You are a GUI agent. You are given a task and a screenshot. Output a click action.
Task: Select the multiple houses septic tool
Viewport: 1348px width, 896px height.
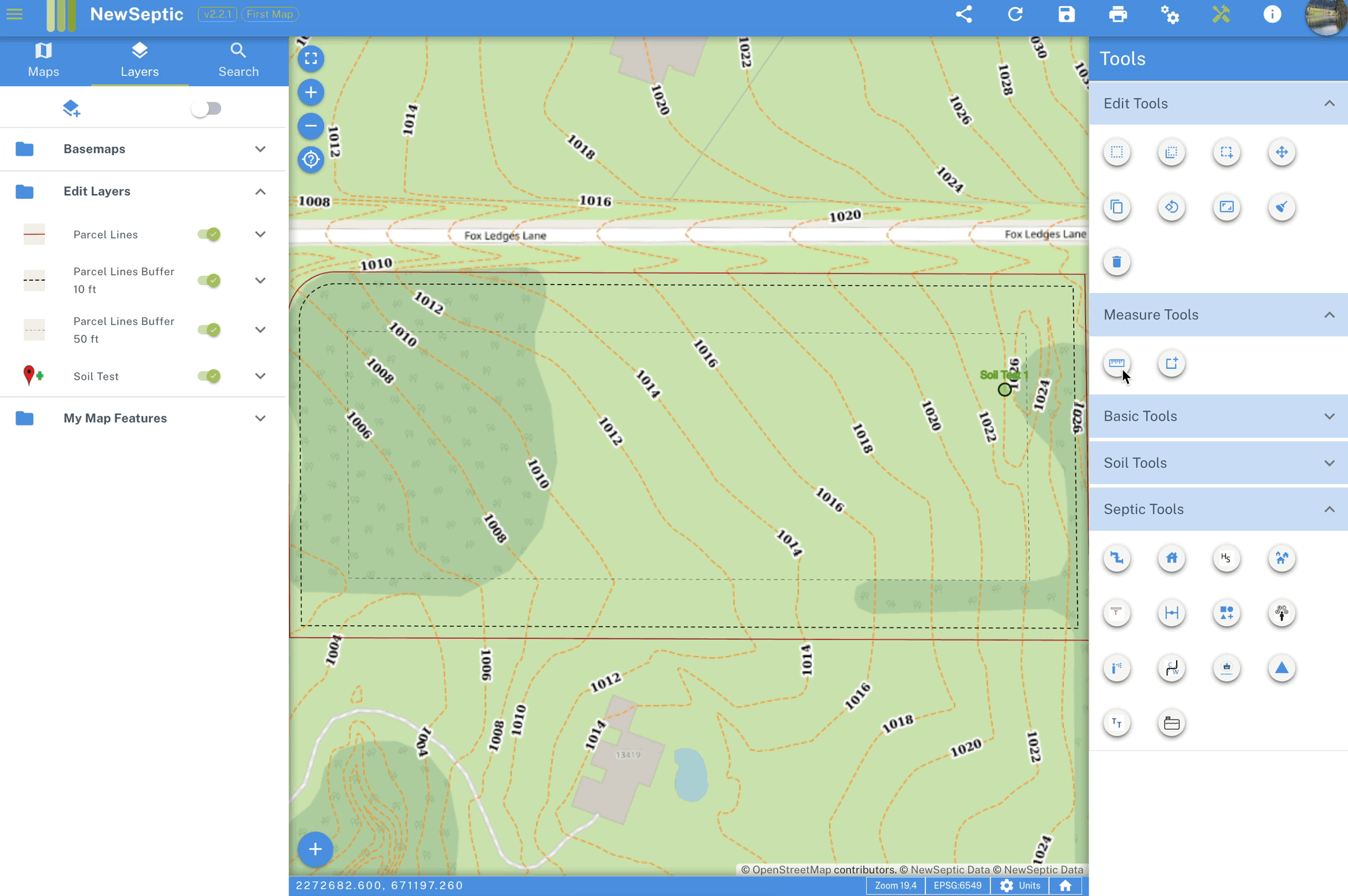pos(1281,558)
